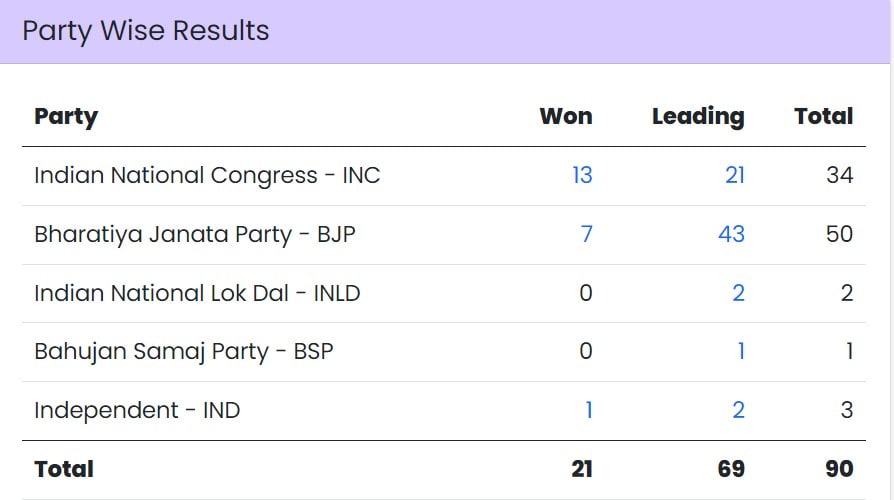The width and height of the screenshot is (894, 500).
Task: Click the Total column header
Action: (823, 117)
